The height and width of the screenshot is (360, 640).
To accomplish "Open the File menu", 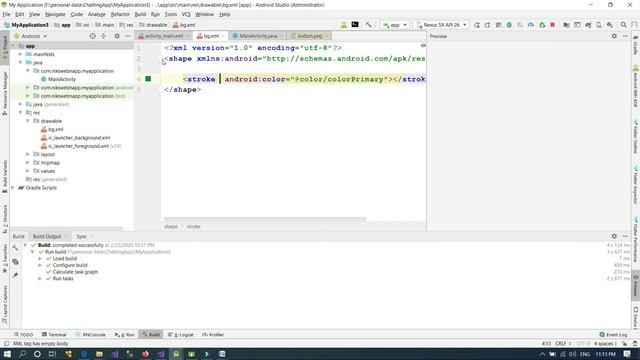I will pyautogui.click(x=6, y=14).
